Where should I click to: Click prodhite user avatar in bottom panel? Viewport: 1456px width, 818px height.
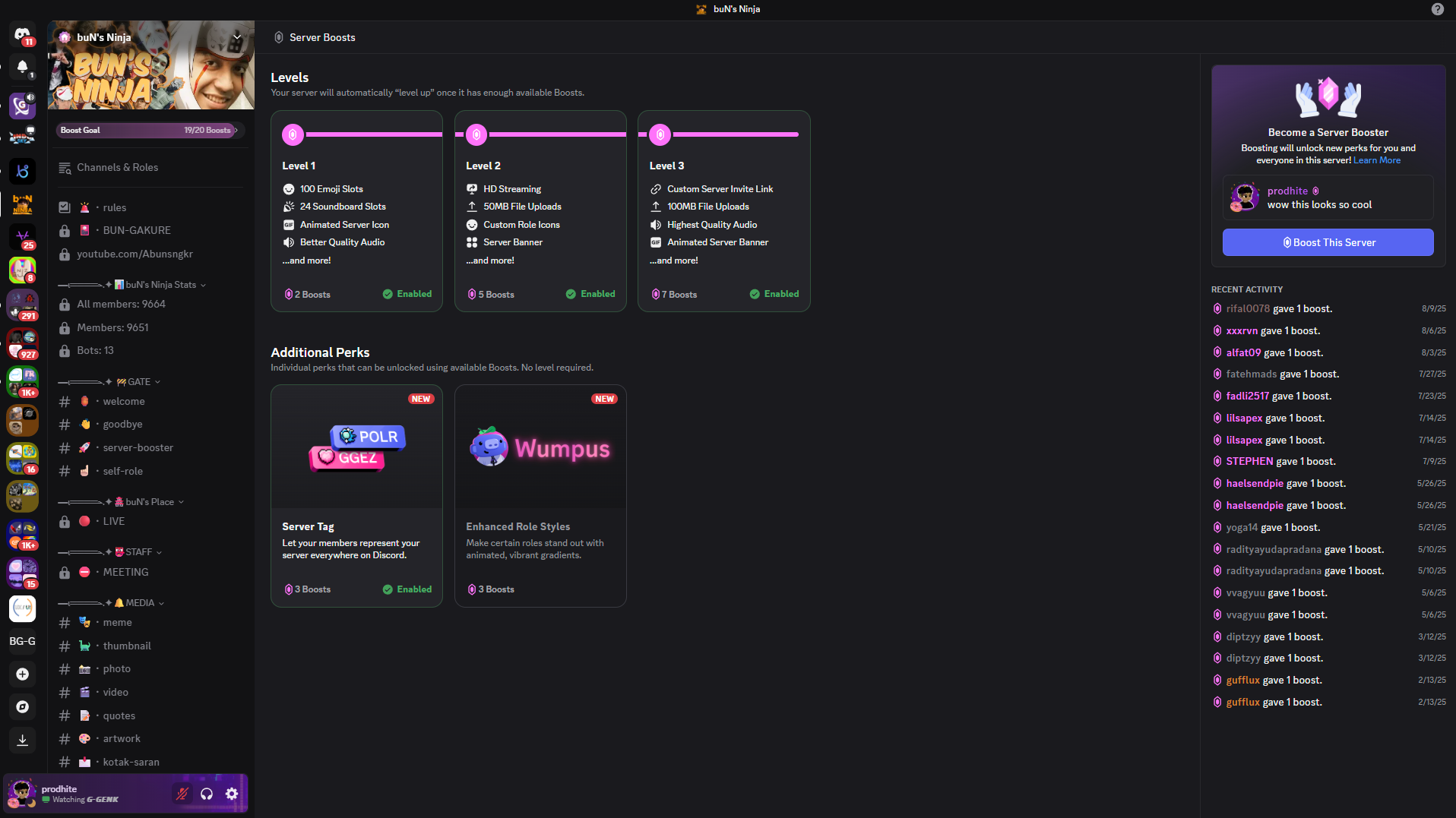click(x=21, y=794)
